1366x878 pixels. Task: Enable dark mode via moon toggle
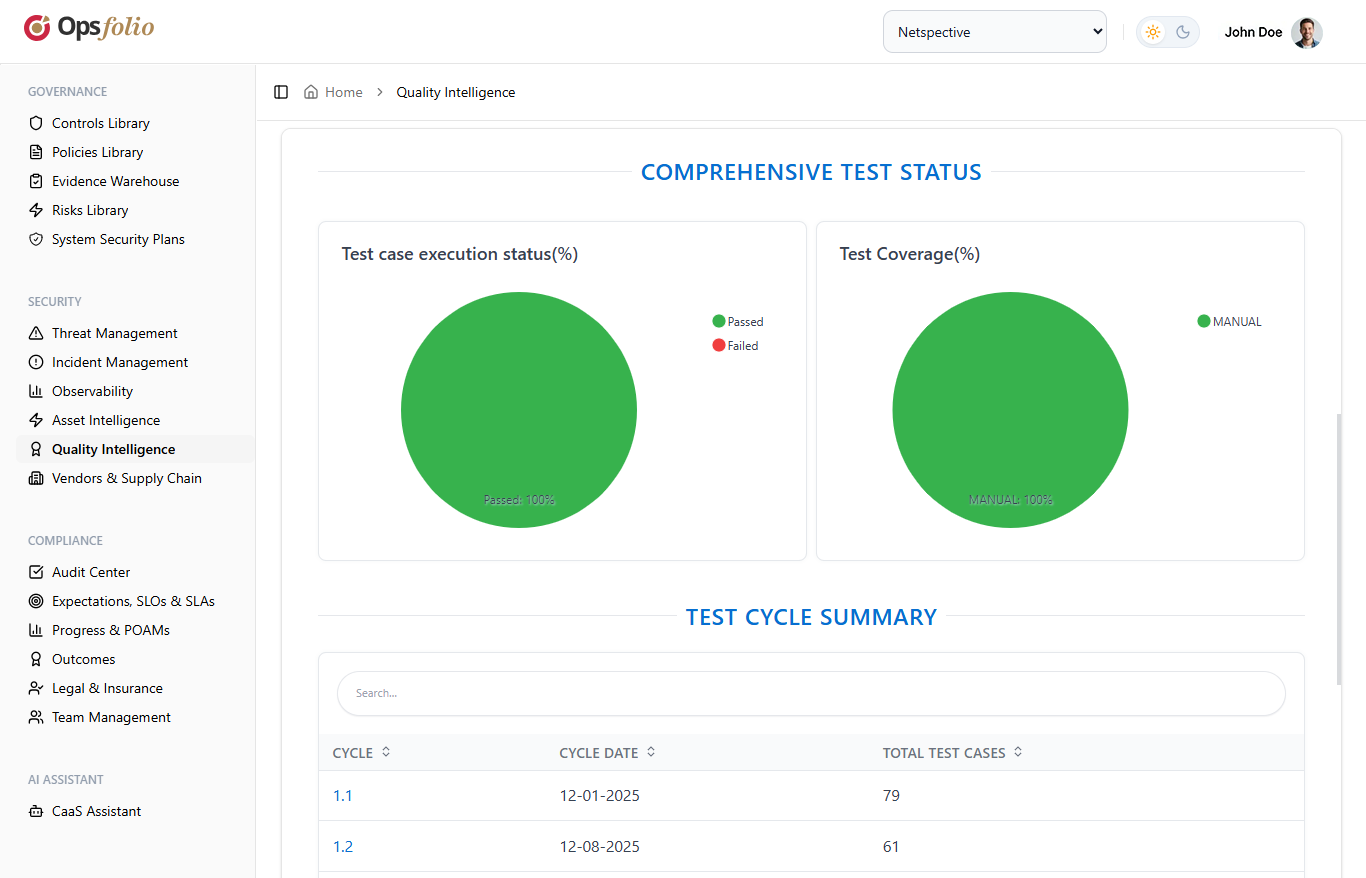point(1183,31)
